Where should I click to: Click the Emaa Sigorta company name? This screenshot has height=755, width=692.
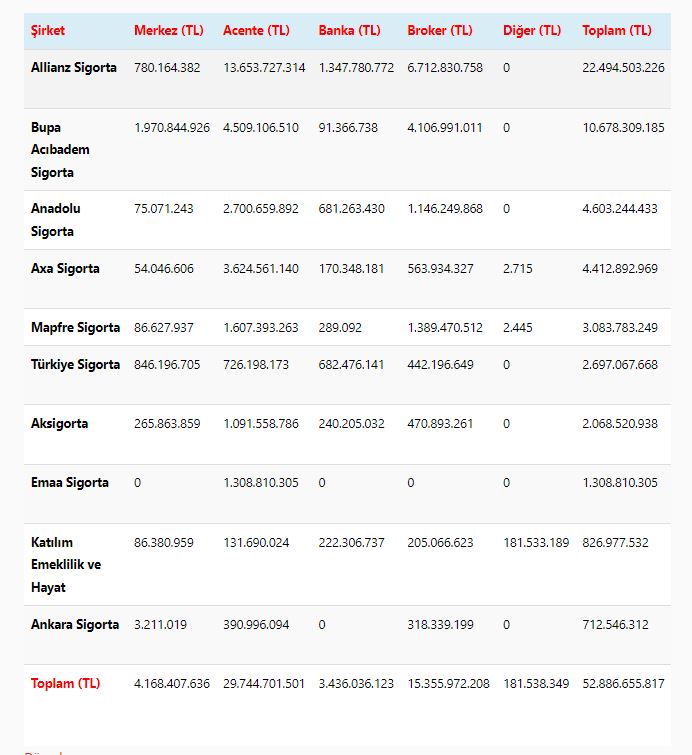(x=70, y=483)
